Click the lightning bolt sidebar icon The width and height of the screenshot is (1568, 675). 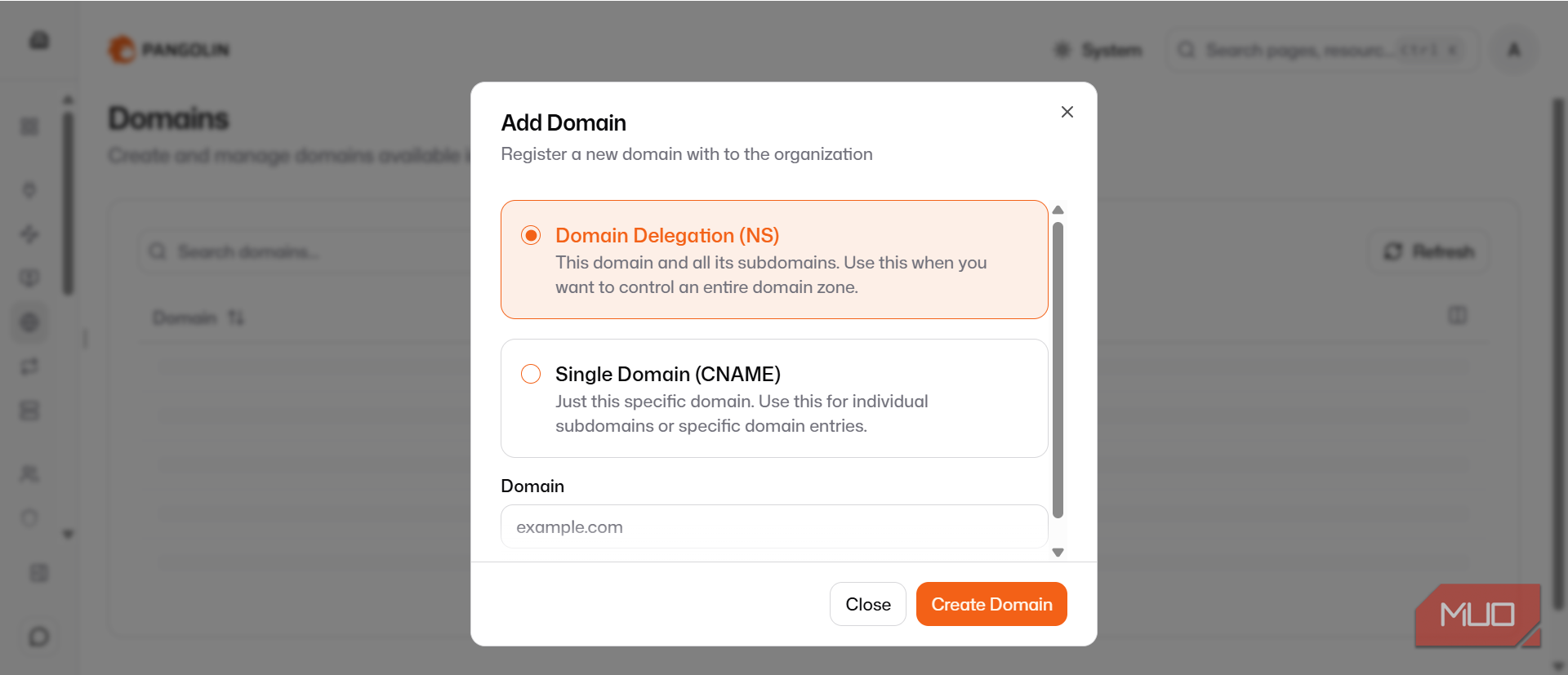(29, 234)
